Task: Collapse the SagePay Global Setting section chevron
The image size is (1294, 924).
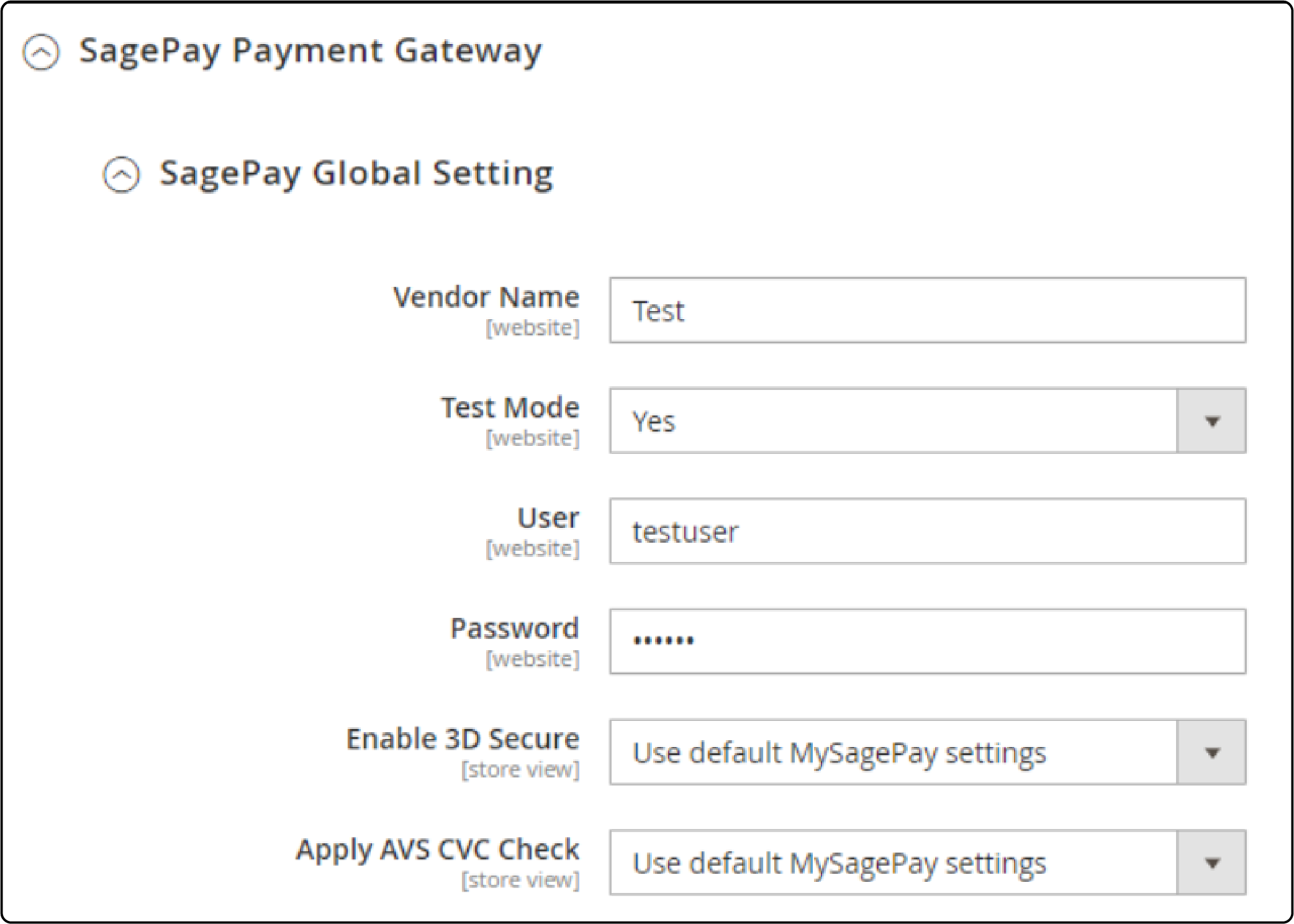Action: (x=122, y=174)
